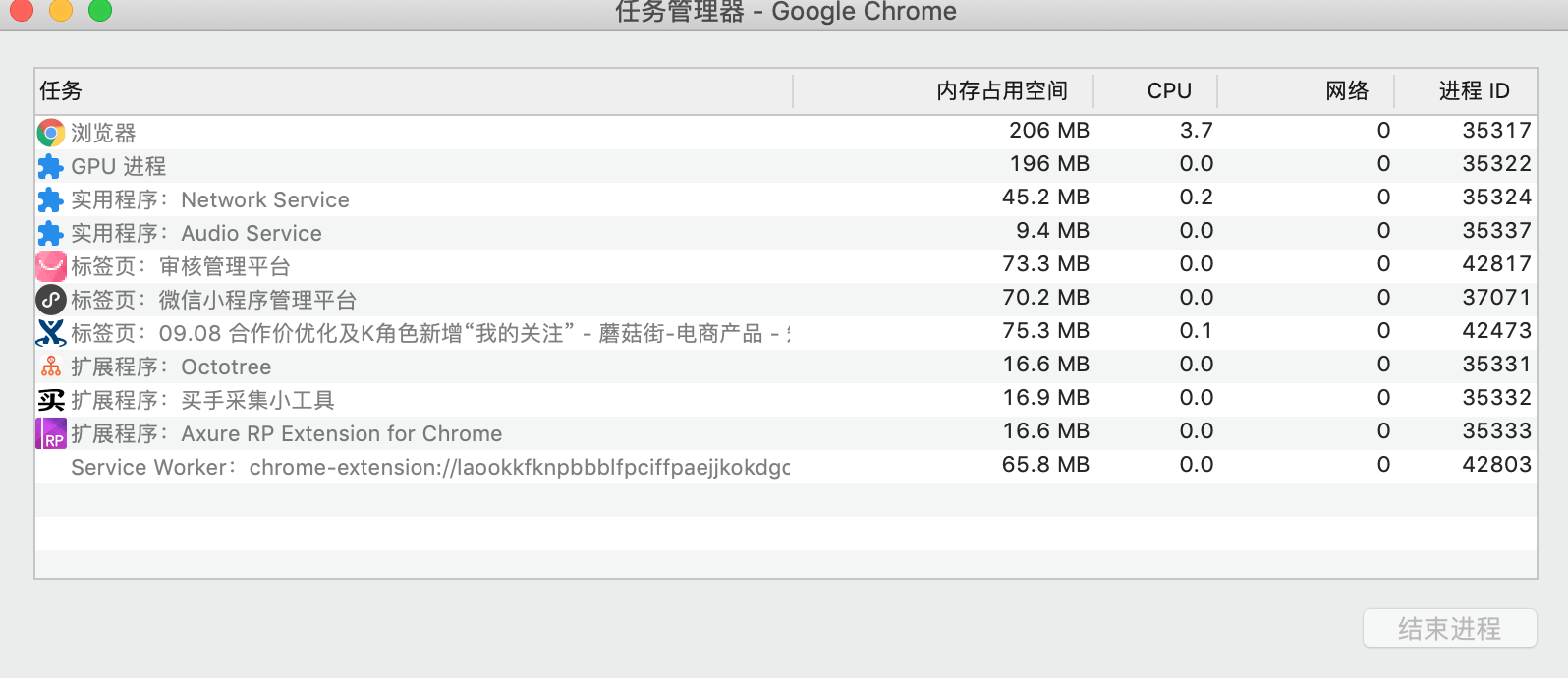Select 扩展程序: Octotree row
Screen dimensions: 1568x678
[786, 366]
